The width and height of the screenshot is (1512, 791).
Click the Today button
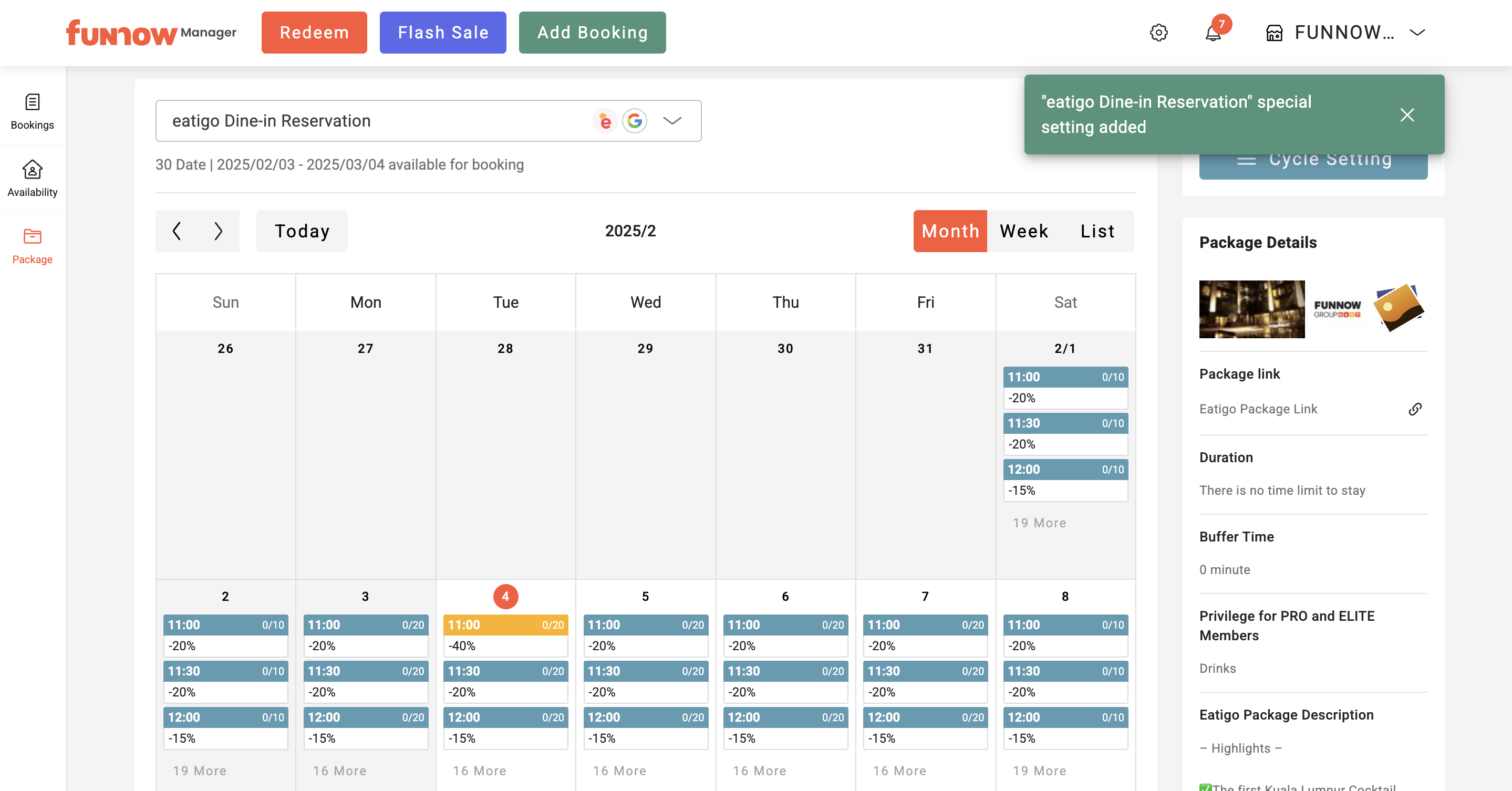click(302, 231)
